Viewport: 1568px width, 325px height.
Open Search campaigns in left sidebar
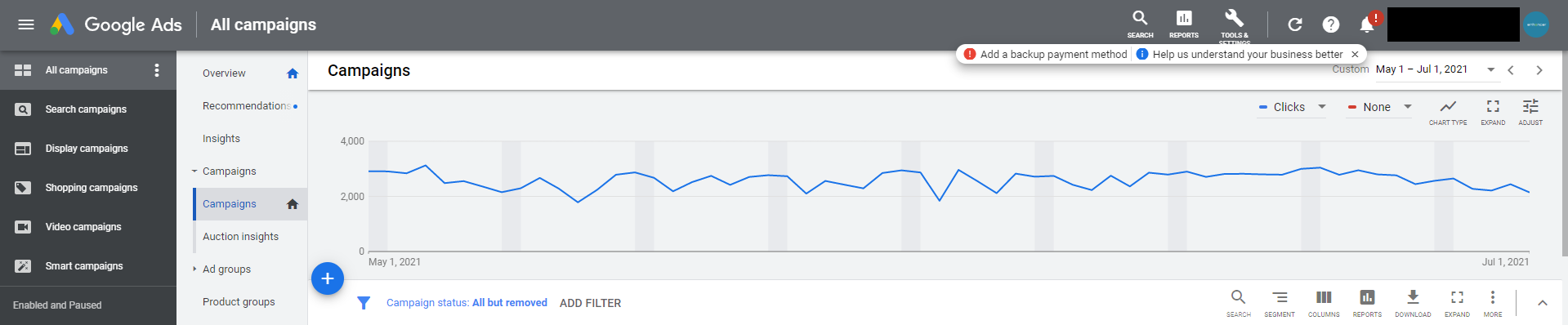[88, 109]
